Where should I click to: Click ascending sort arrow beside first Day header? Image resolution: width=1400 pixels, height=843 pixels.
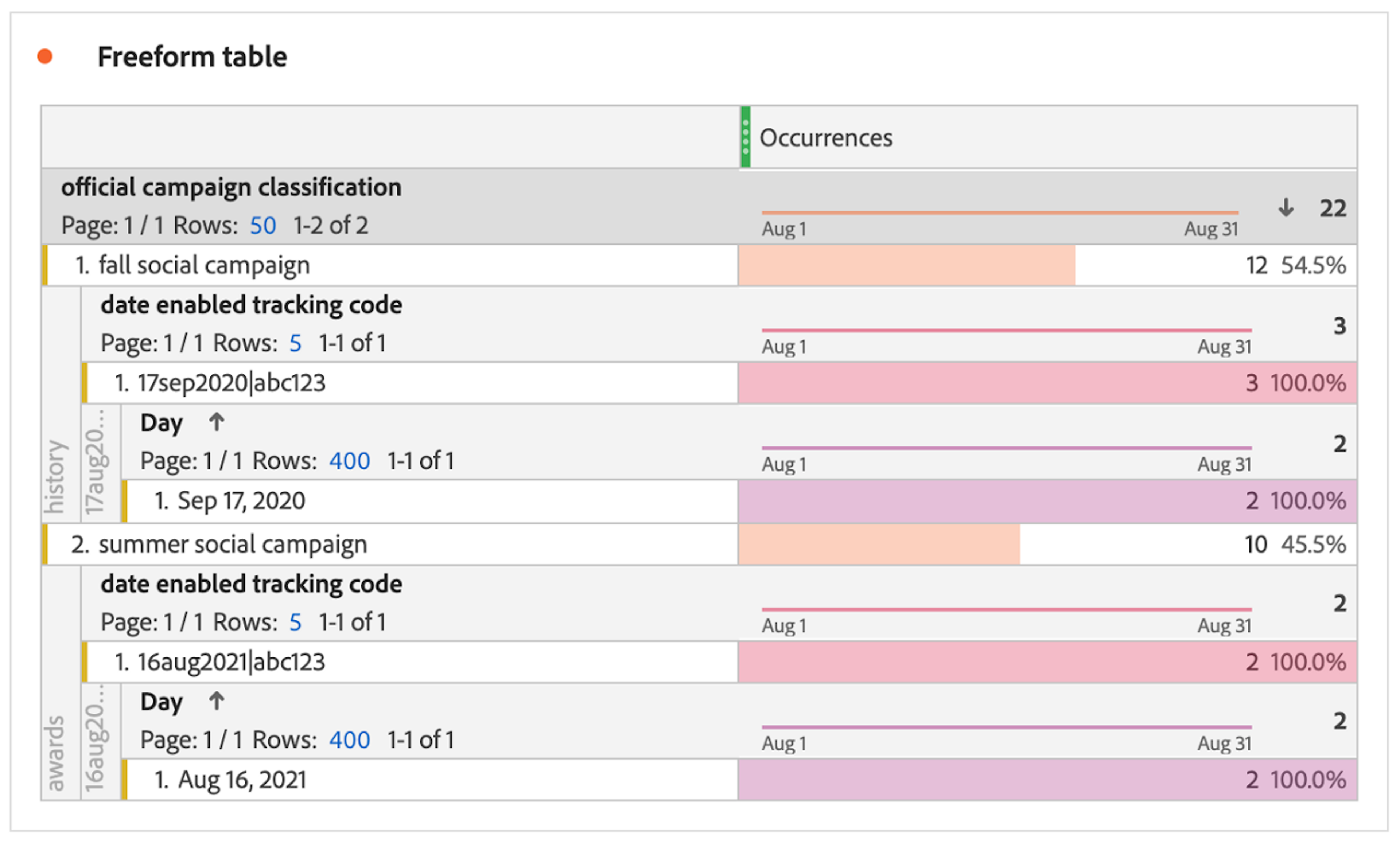pos(216,422)
